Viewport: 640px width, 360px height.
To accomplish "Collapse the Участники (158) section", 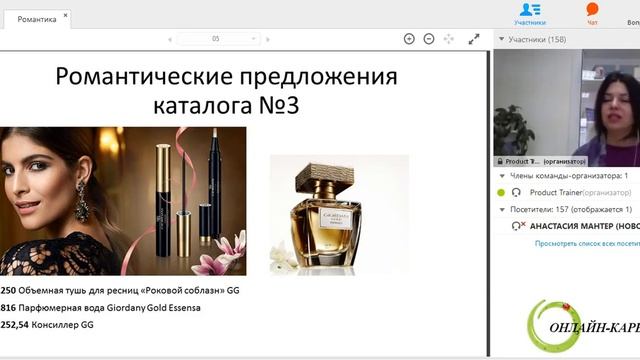I will click(x=502, y=39).
